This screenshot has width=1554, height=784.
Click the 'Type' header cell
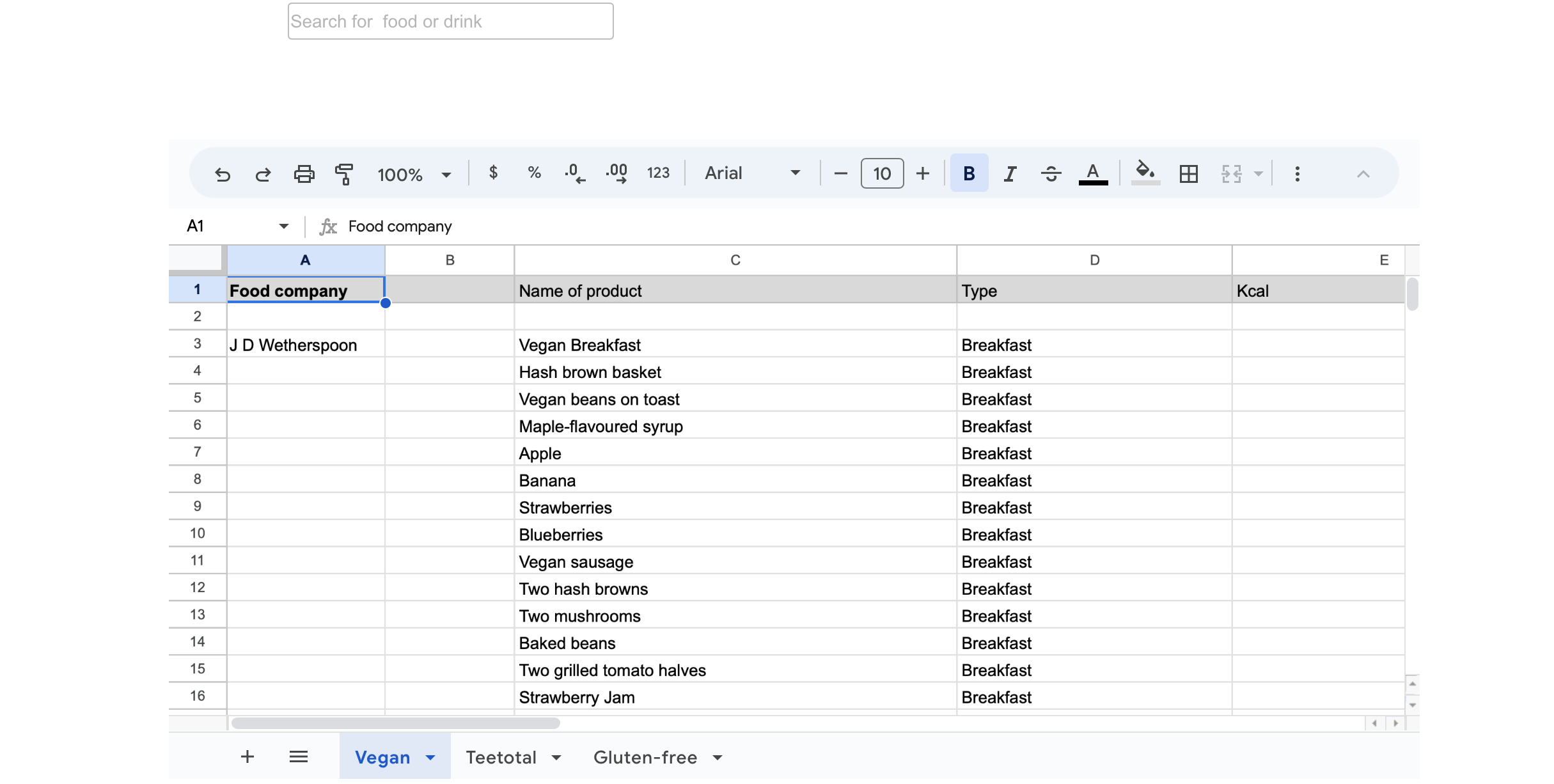click(1094, 290)
